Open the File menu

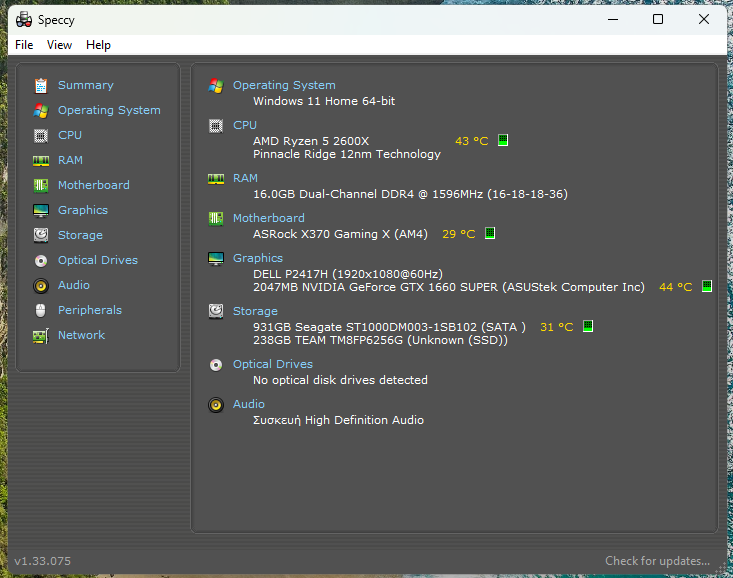[24, 45]
